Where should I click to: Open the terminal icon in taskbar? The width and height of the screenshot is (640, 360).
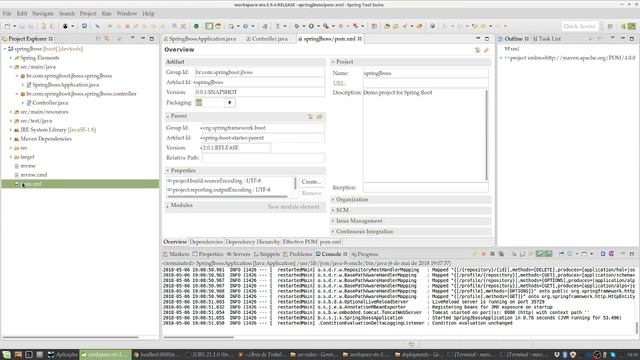point(29,355)
